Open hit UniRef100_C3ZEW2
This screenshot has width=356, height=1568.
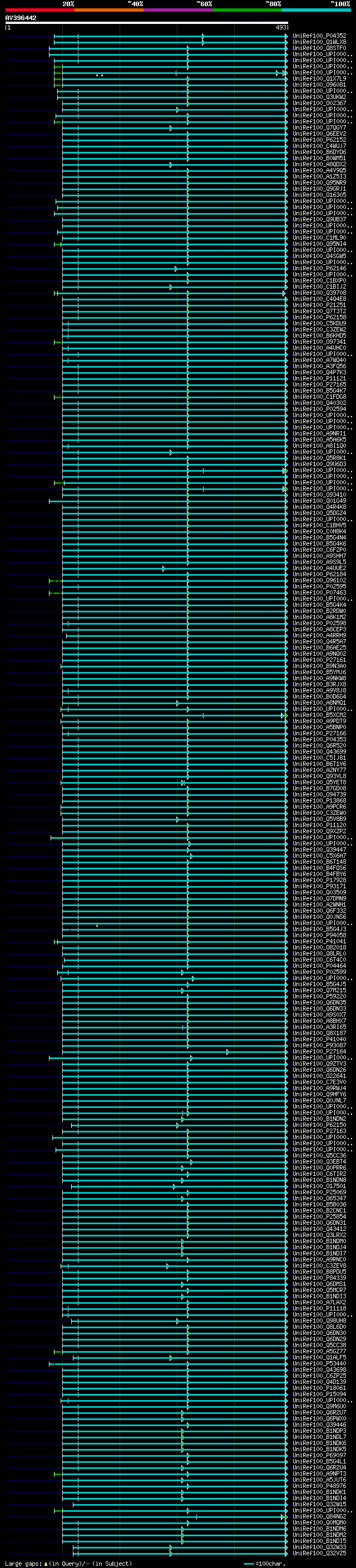point(319,329)
